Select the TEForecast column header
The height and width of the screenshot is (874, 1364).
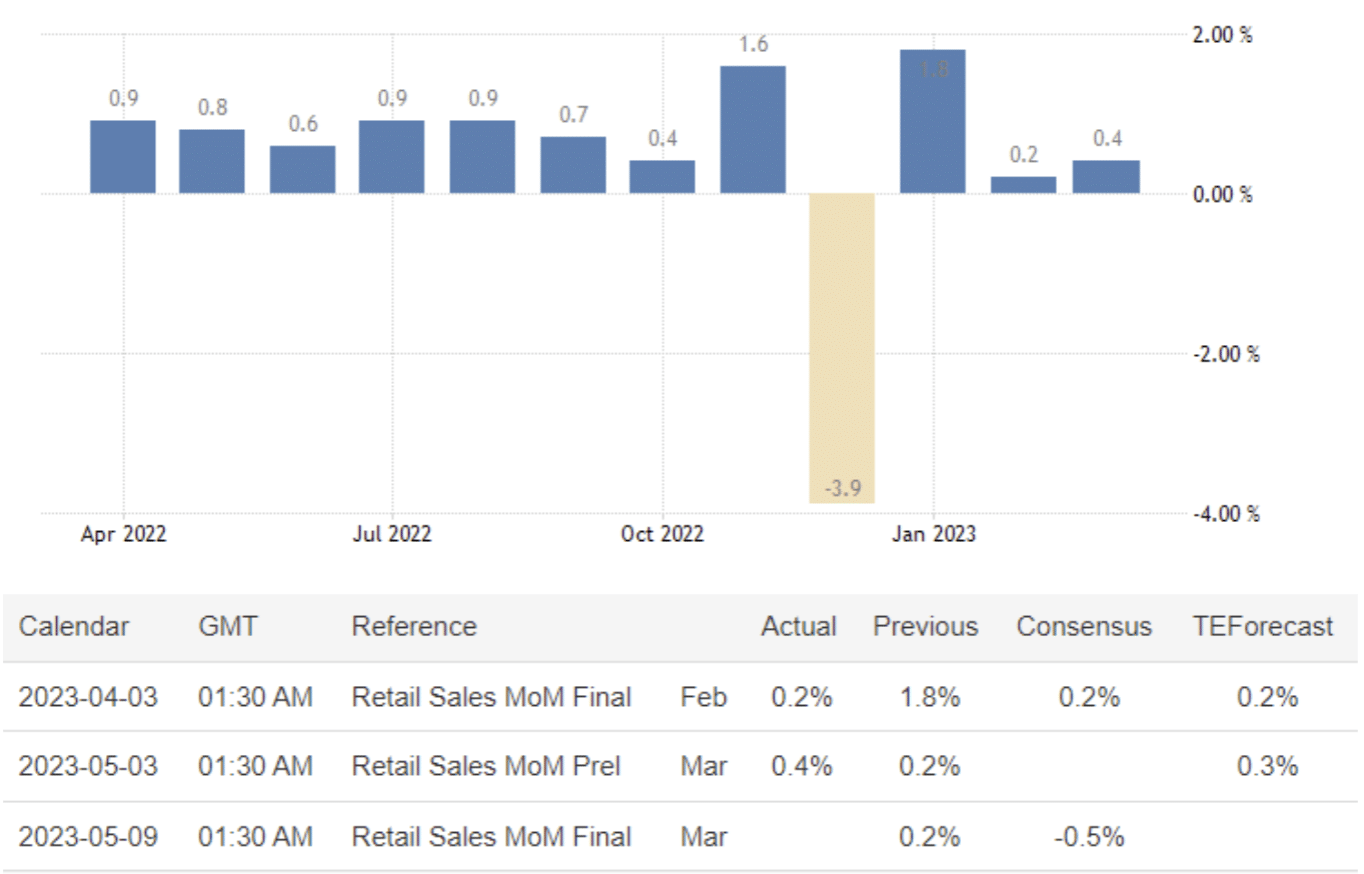(1263, 627)
